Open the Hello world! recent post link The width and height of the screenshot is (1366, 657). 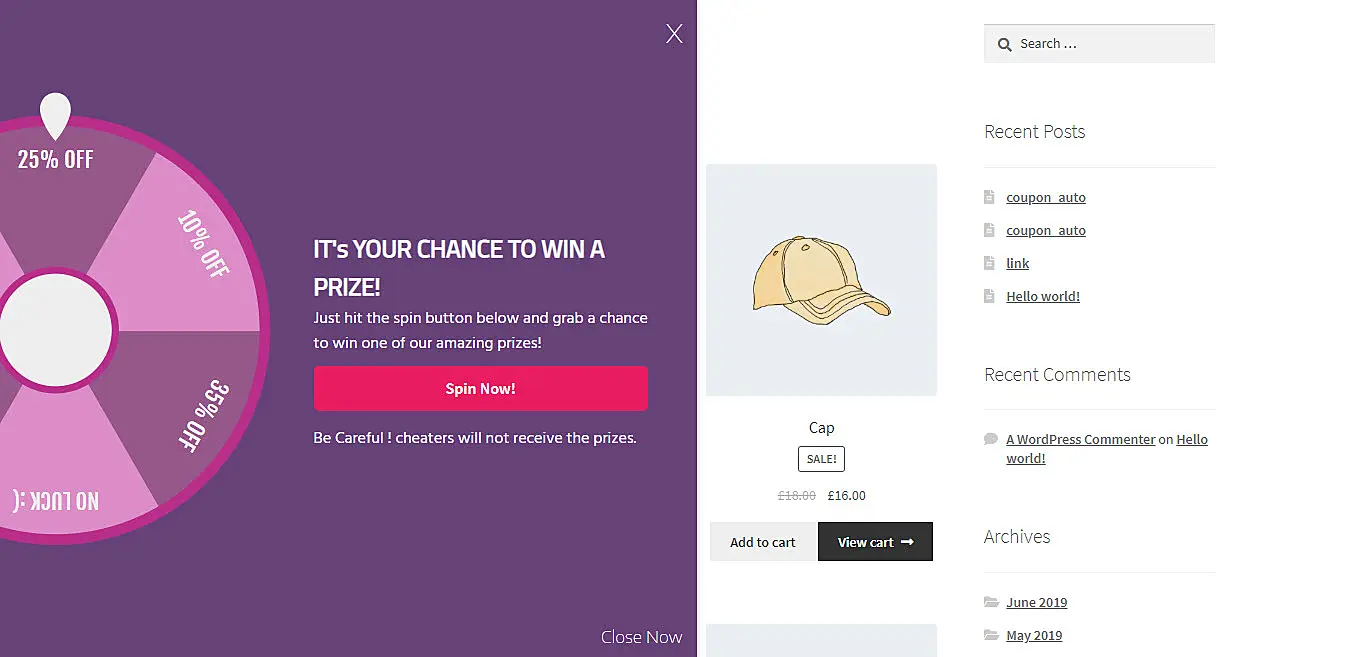pos(1043,296)
